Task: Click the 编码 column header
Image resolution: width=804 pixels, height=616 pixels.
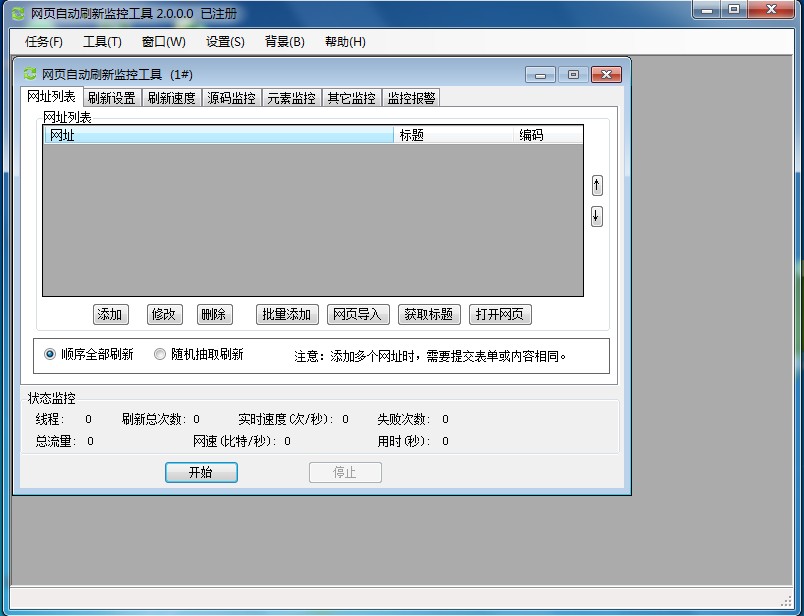Action: coord(548,135)
